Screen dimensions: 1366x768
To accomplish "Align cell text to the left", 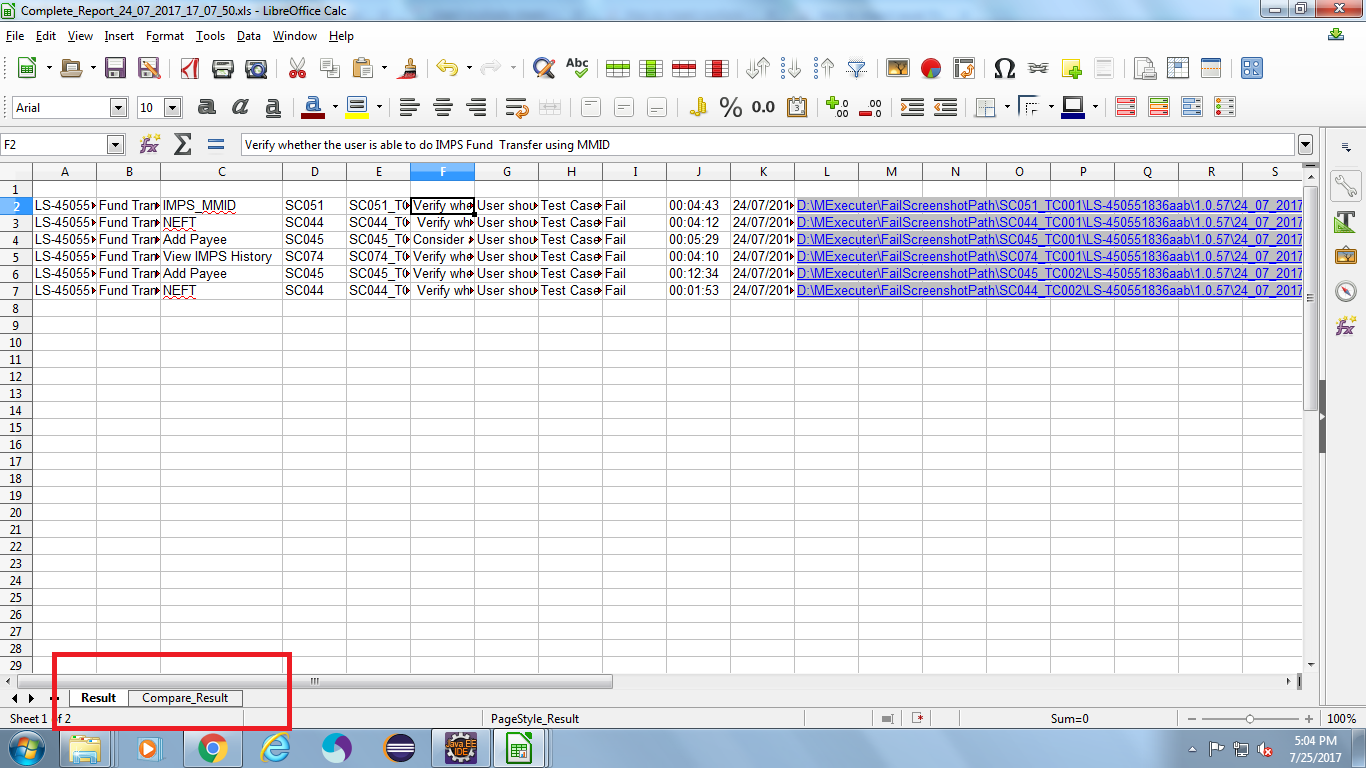I will pyautogui.click(x=408, y=107).
